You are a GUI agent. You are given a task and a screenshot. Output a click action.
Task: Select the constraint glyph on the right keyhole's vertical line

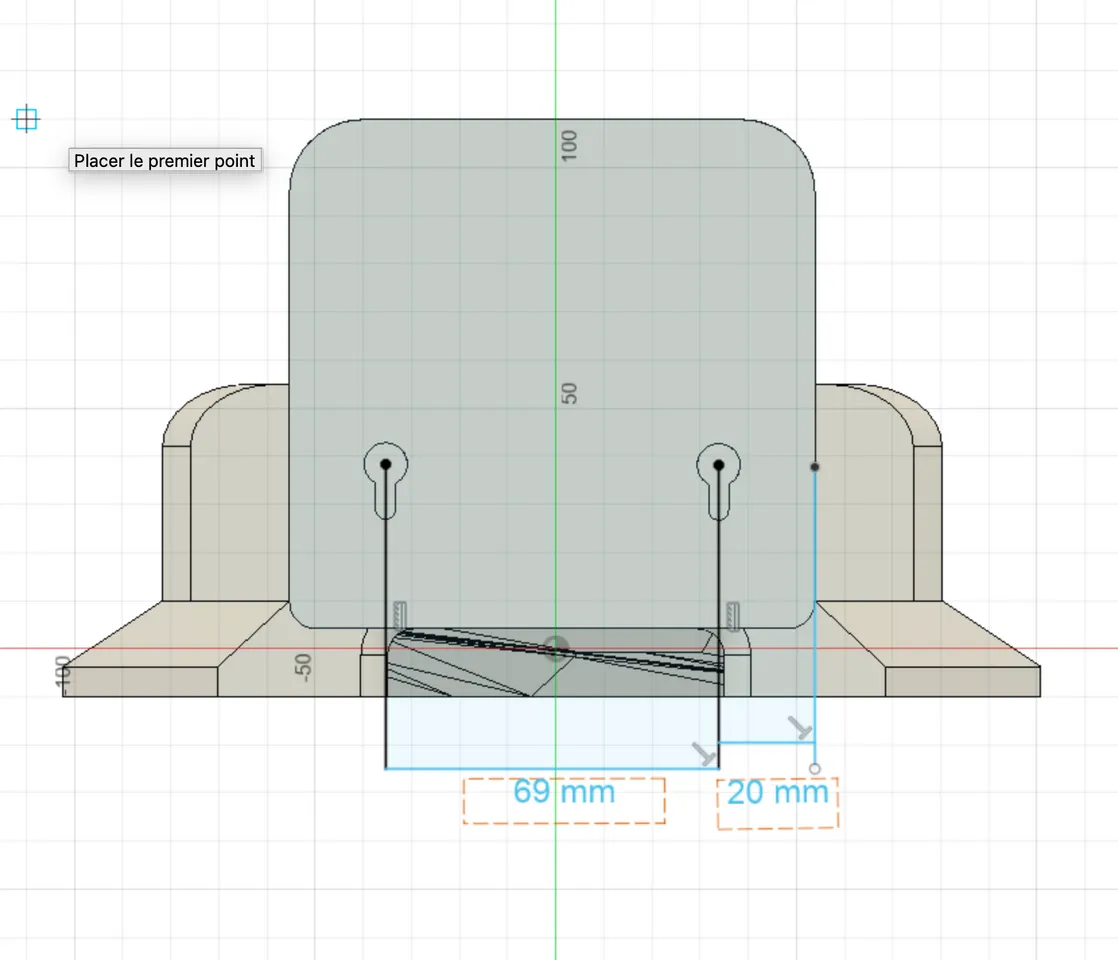click(x=732, y=616)
